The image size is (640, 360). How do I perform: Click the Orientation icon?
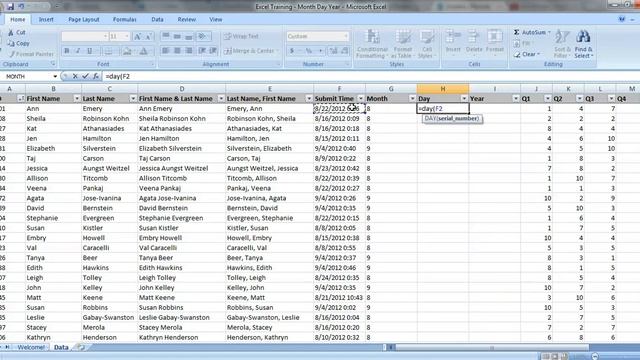coord(202,36)
